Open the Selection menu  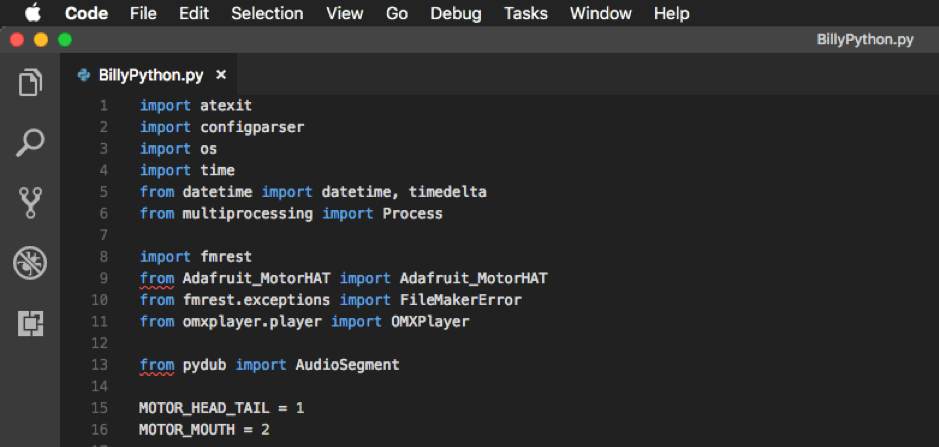[267, 13]
